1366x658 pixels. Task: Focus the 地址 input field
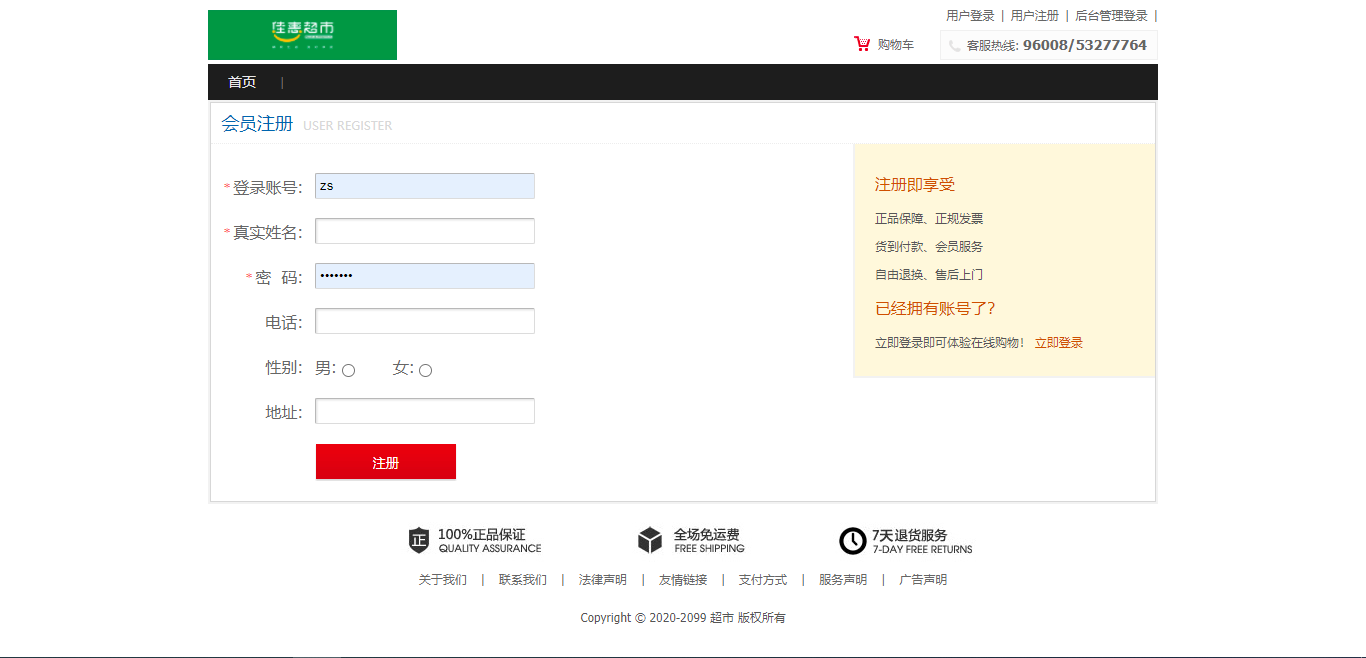coord(425,411)
